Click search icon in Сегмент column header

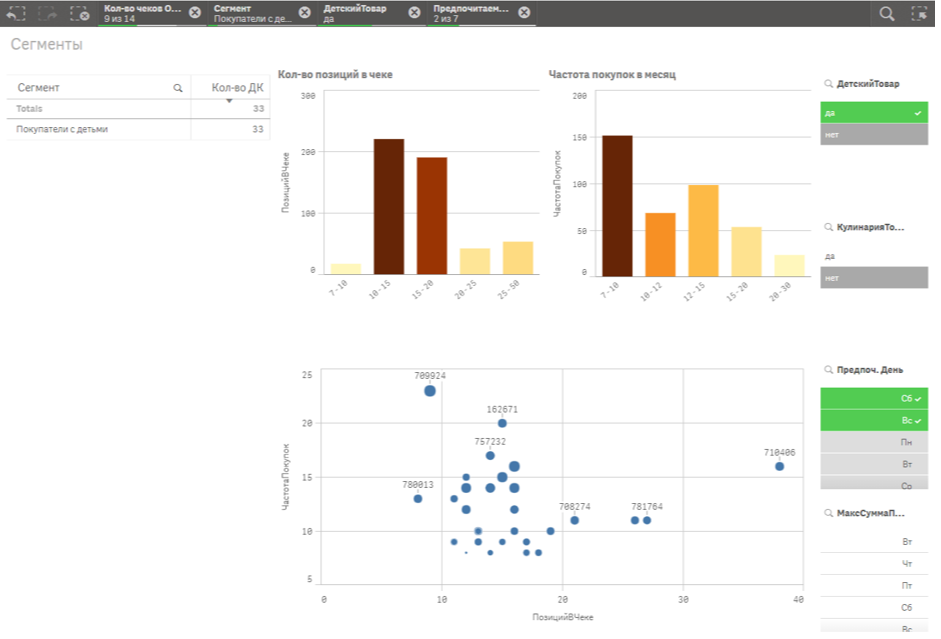[178, 88]
